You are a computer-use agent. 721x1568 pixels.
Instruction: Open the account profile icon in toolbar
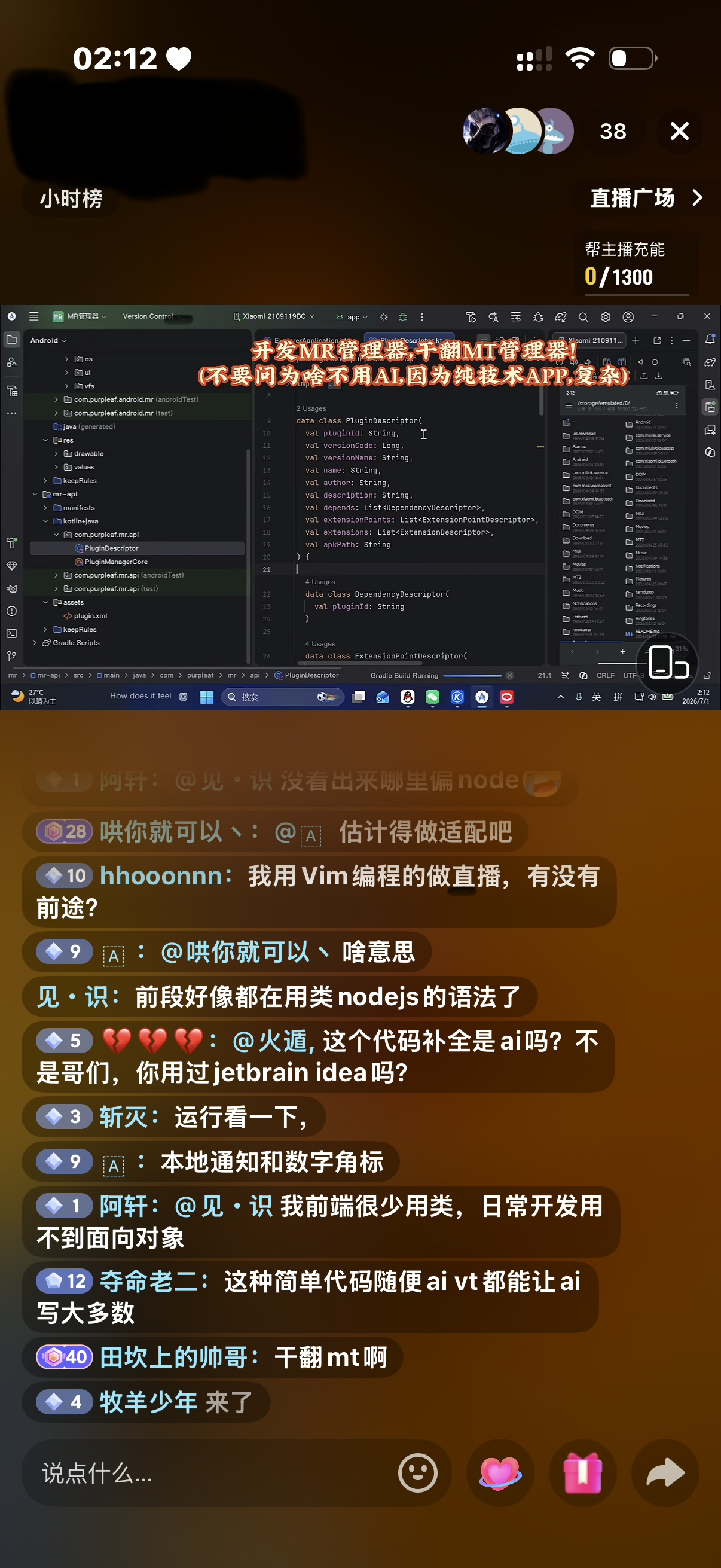click(x=628, y=316)
